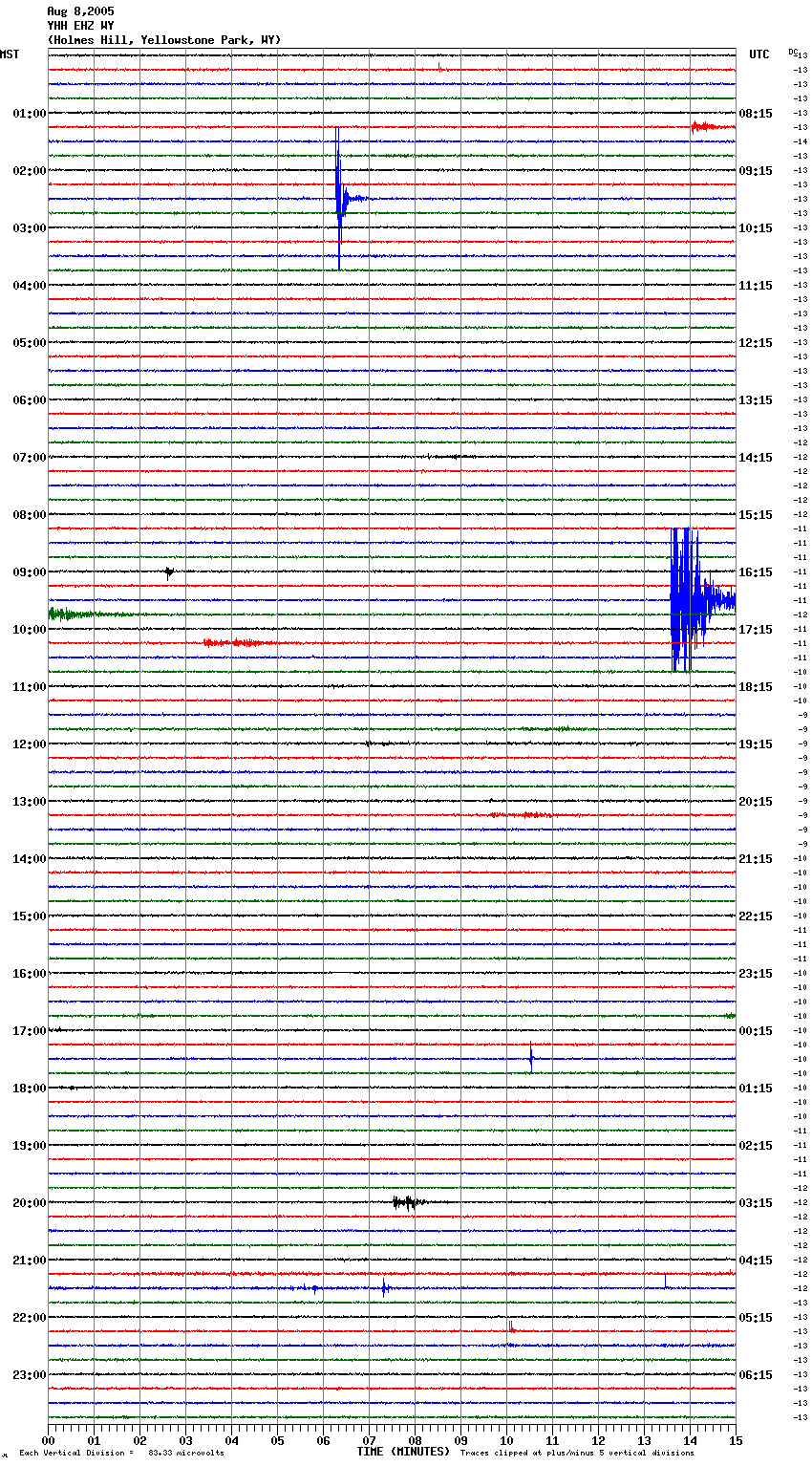Select the 03:00 MST time label
The width and height of the screenshot is (812, 1466).
click(30, 228)
